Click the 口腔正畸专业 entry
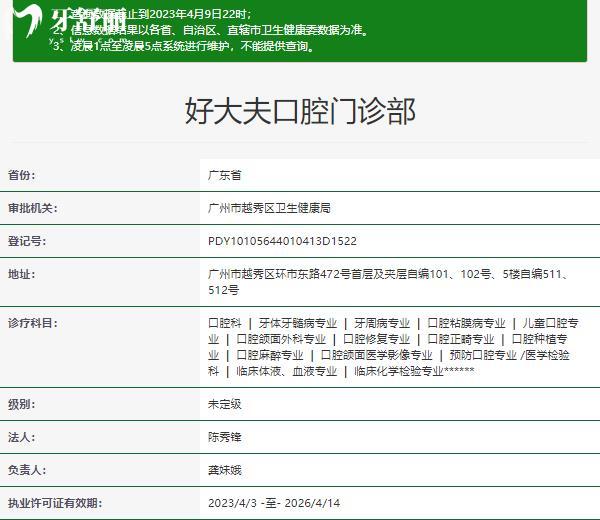 click(x=461, y=339)
